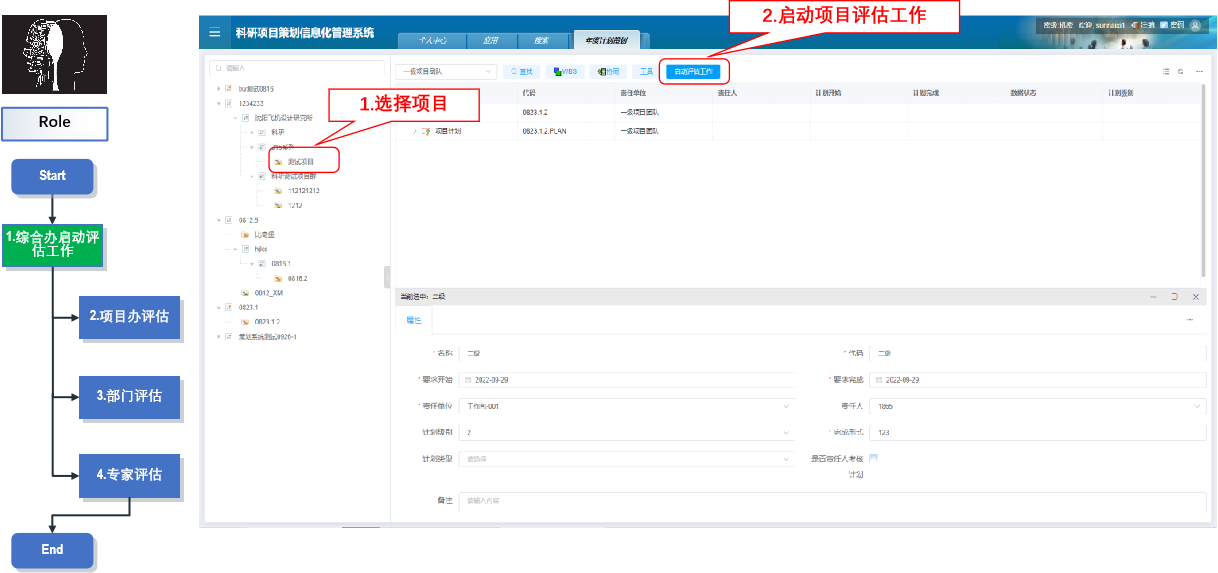Collapse the 1234233 tree node
Viewport: 1218px width, 573px height.
point(218,103)
